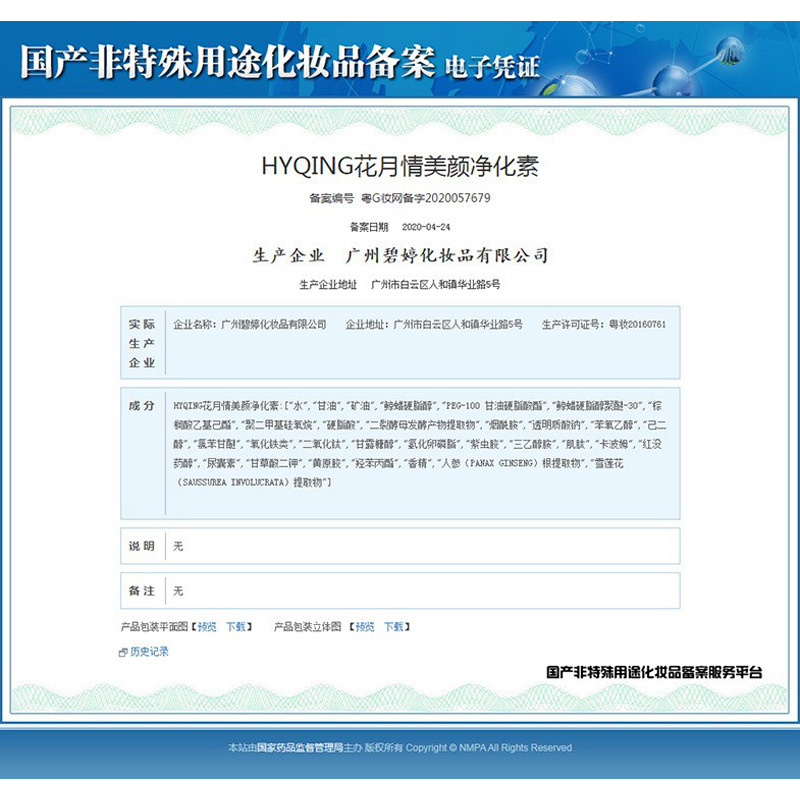
Task: Click the 电子凭证 text in banner
Action: [x=492, y=67]
